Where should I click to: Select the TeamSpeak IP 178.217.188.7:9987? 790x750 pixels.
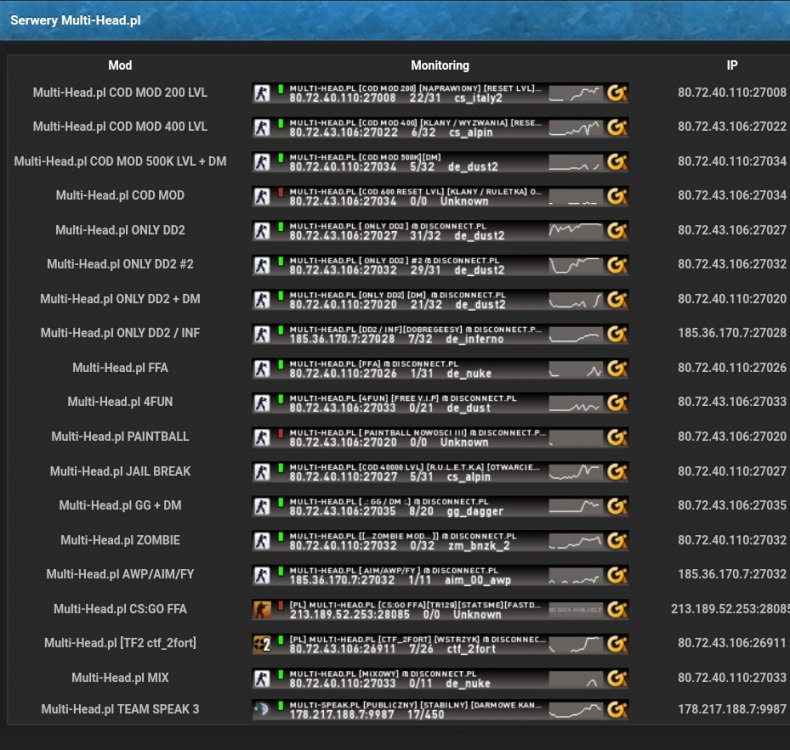click(732, 709)
